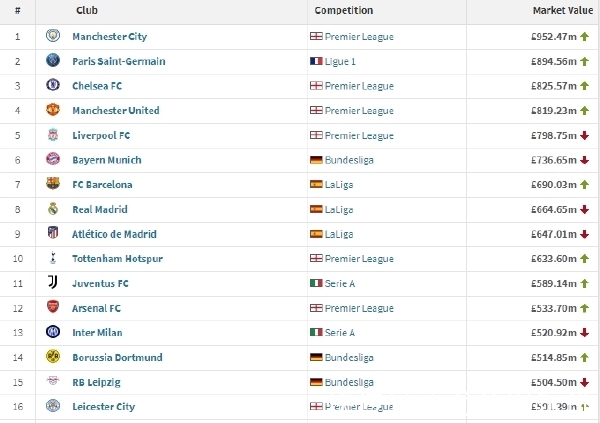This screenshot has height=423, width=600.
Task: Sort by the Market Value column header
Action: (x=562, y=10)
